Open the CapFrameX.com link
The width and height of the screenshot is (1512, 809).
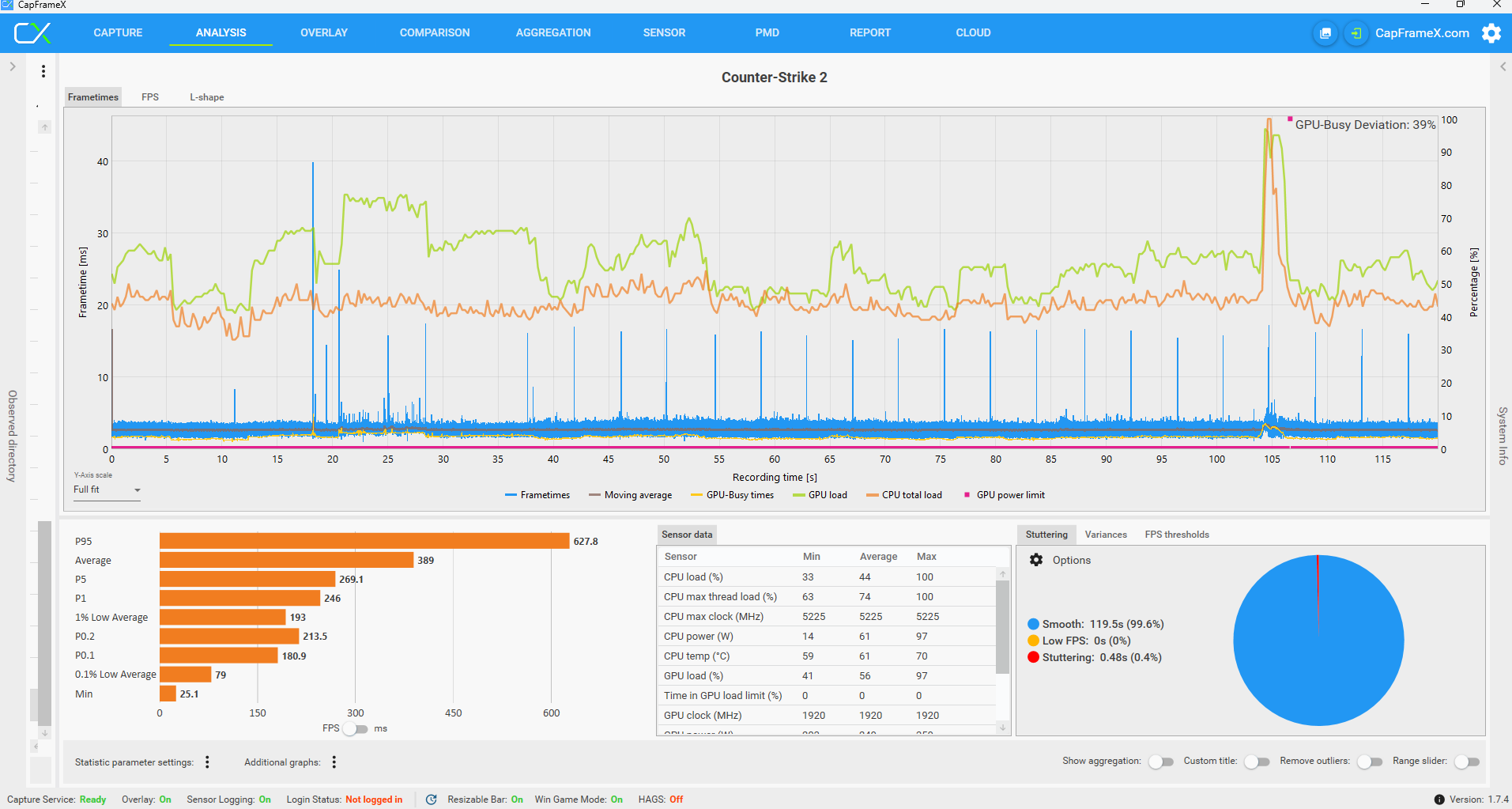[x=1421, y=33]
